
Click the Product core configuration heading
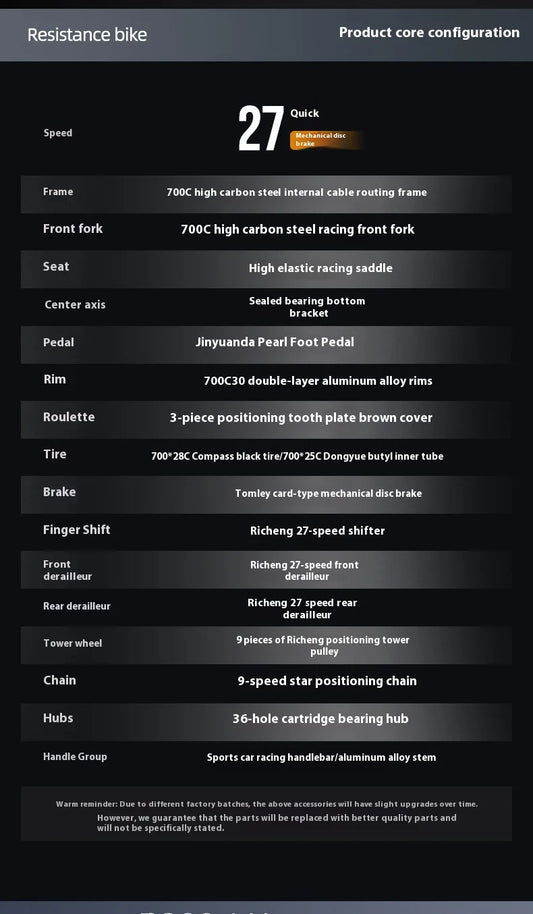point(429,33)
